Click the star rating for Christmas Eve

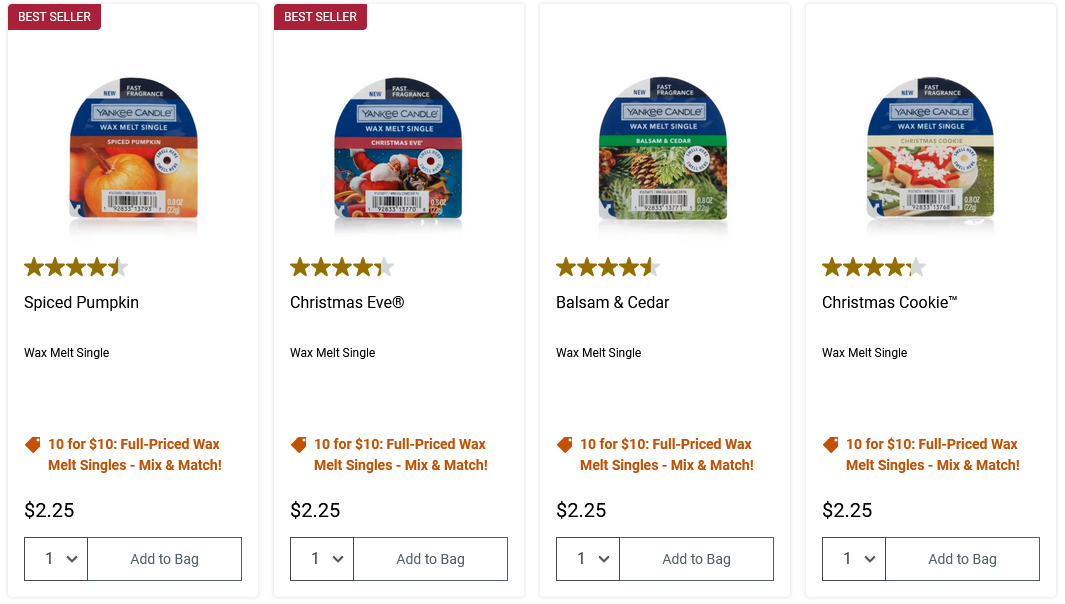click(342, 267)
